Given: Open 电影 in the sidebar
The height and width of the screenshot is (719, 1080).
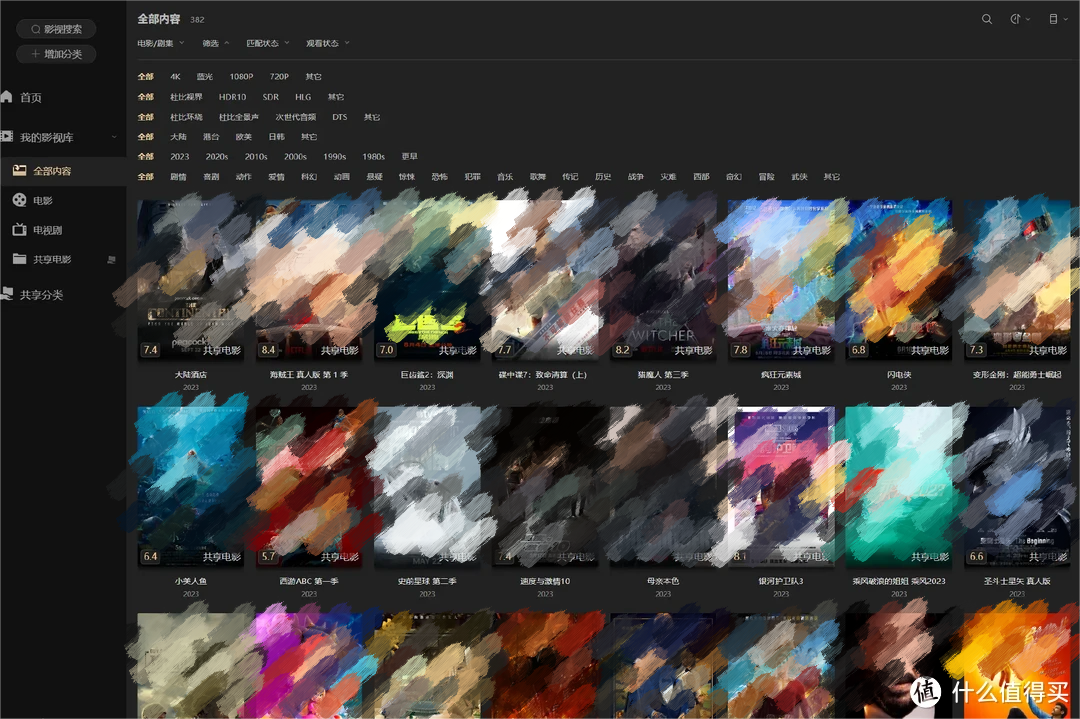Looking at the screenshot, I should pyautogui.click(x=43, y=200).
